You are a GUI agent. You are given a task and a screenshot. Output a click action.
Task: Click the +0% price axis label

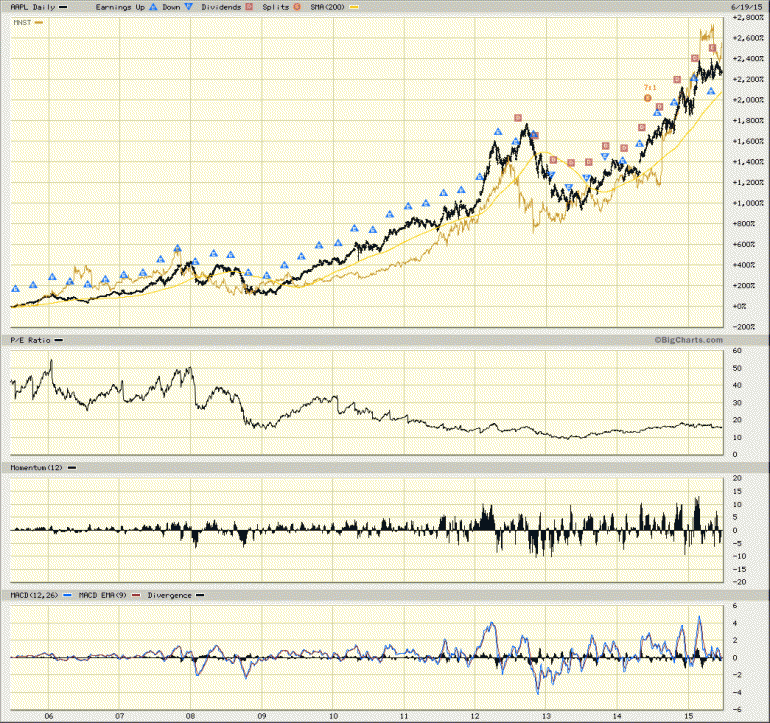[x=740, y=306]
